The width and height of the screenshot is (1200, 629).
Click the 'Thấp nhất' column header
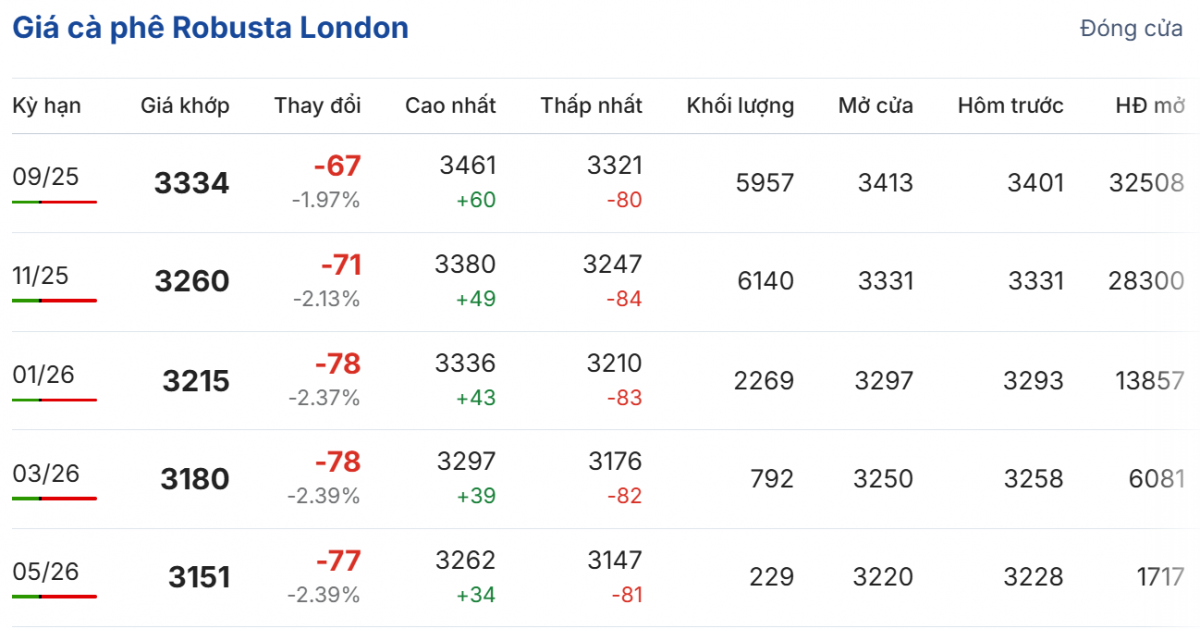click(x=592, y=106)
